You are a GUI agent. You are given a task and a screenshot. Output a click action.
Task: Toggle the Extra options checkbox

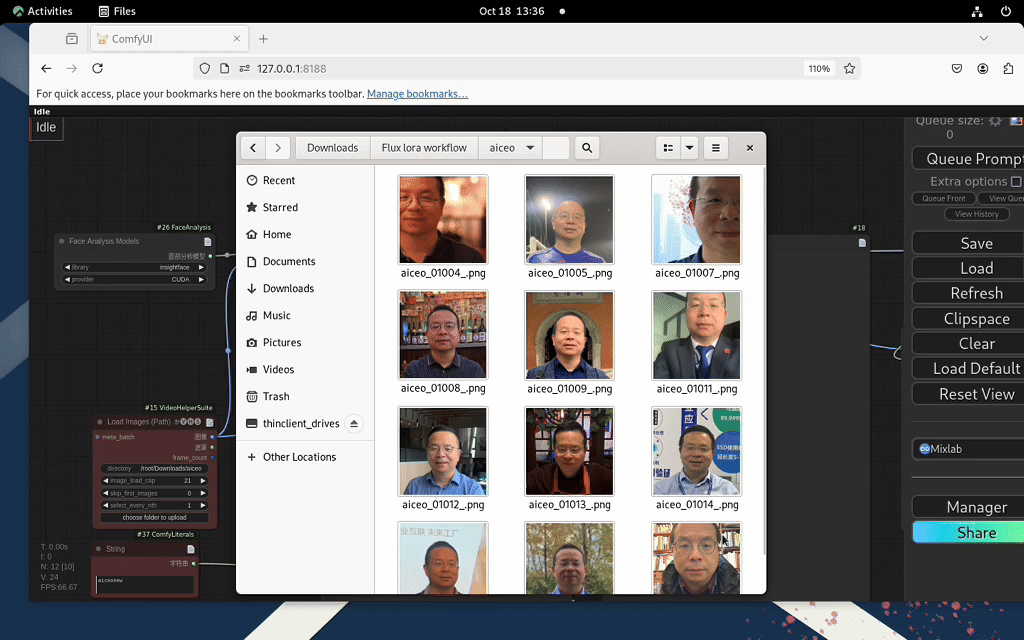point(1016,182)
